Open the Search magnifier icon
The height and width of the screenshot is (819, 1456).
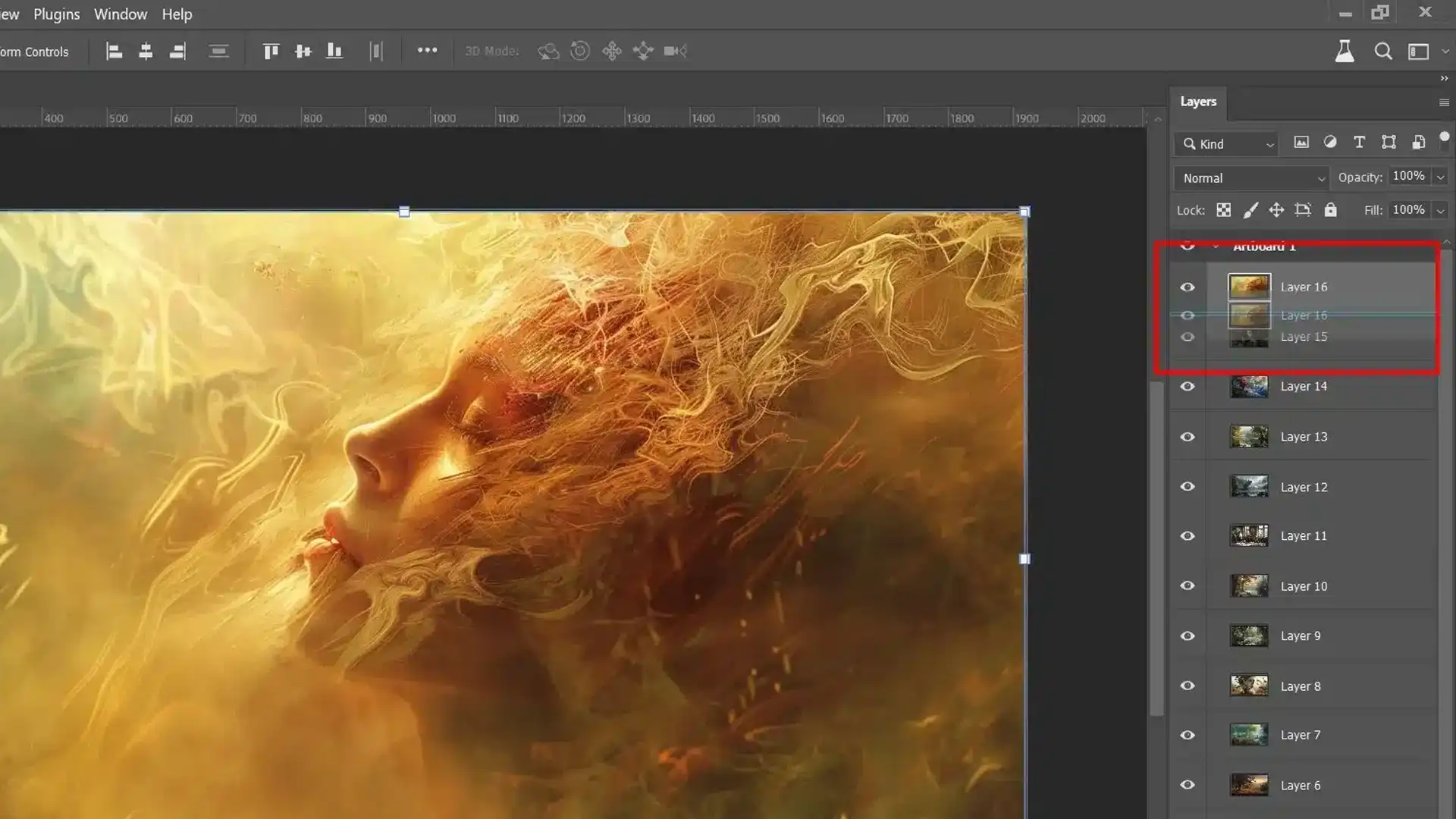click(1383, 51)
